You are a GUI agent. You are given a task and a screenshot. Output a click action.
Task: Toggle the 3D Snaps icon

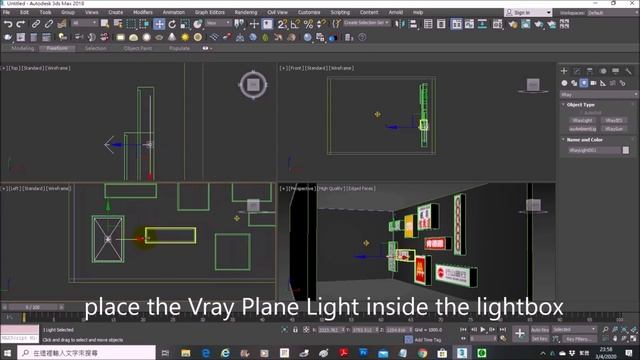282,24
